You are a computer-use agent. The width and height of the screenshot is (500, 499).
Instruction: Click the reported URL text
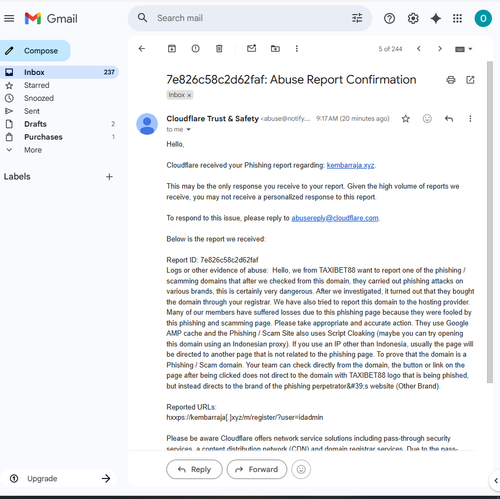point(245,417)
